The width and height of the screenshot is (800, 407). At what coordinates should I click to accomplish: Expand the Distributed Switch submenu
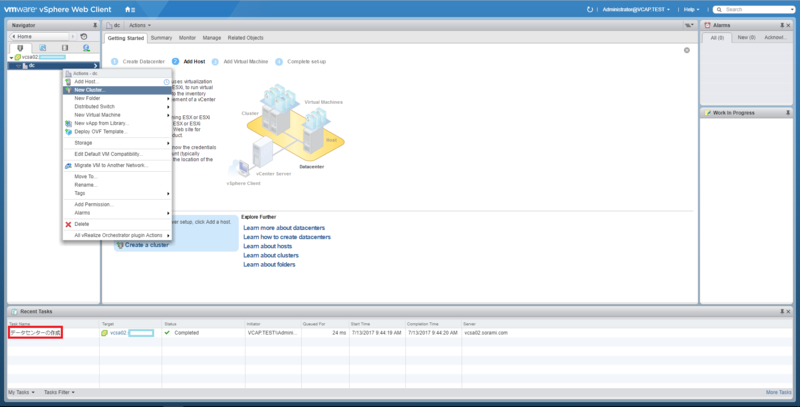117,107
